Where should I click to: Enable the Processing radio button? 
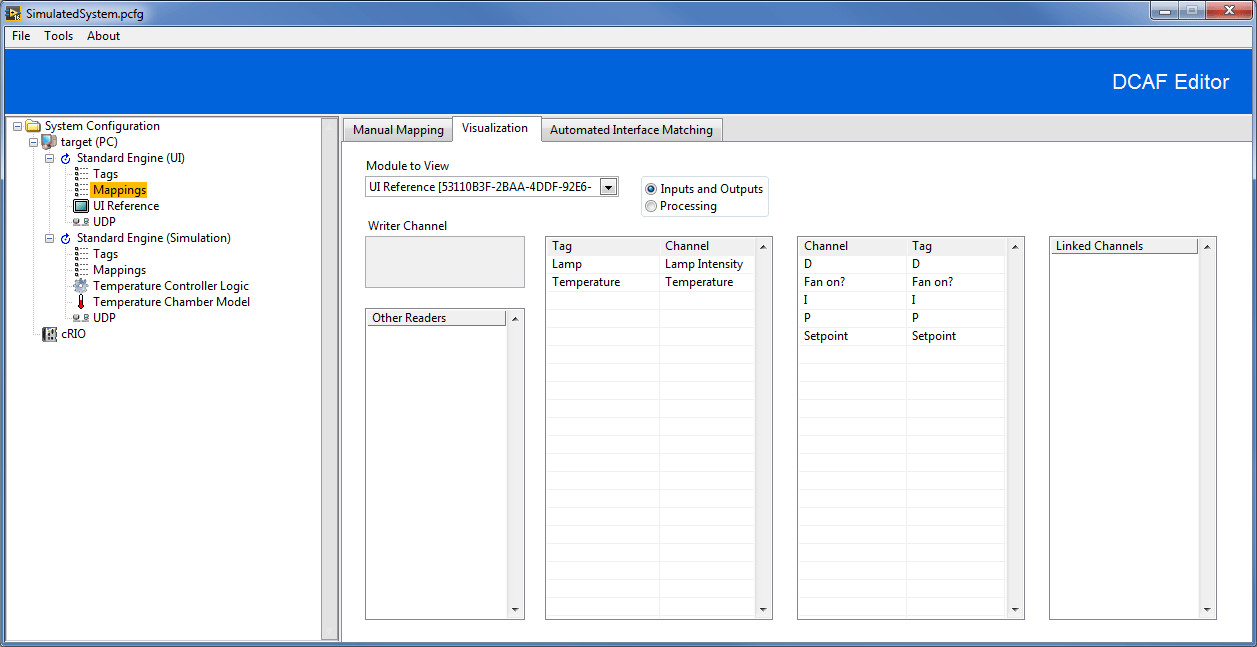pos(651,206)
